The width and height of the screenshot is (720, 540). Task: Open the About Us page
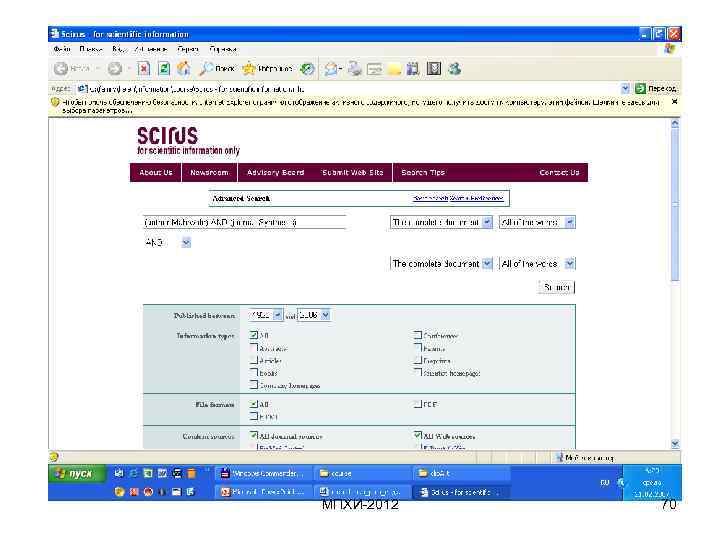point(156,173)
